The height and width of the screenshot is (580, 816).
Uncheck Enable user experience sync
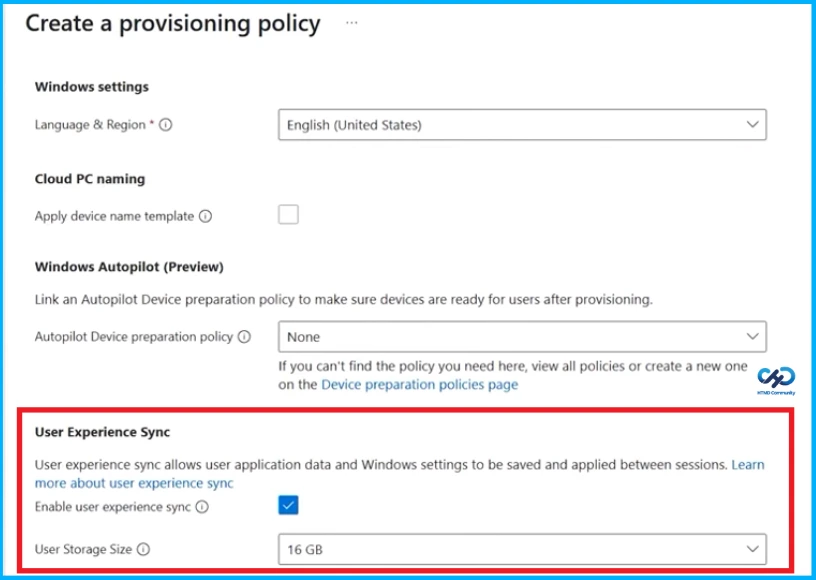click(288, 505)
